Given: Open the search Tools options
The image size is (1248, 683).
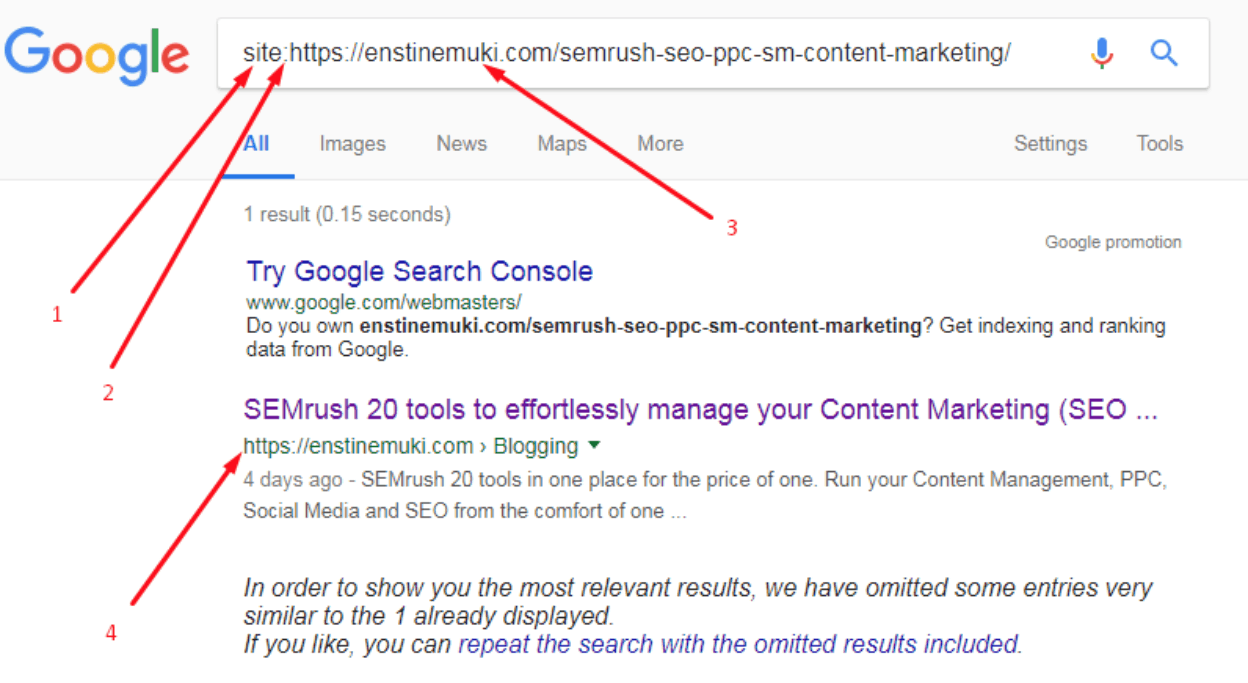Looking at the screenshot, I should [x=1159, y=144].
